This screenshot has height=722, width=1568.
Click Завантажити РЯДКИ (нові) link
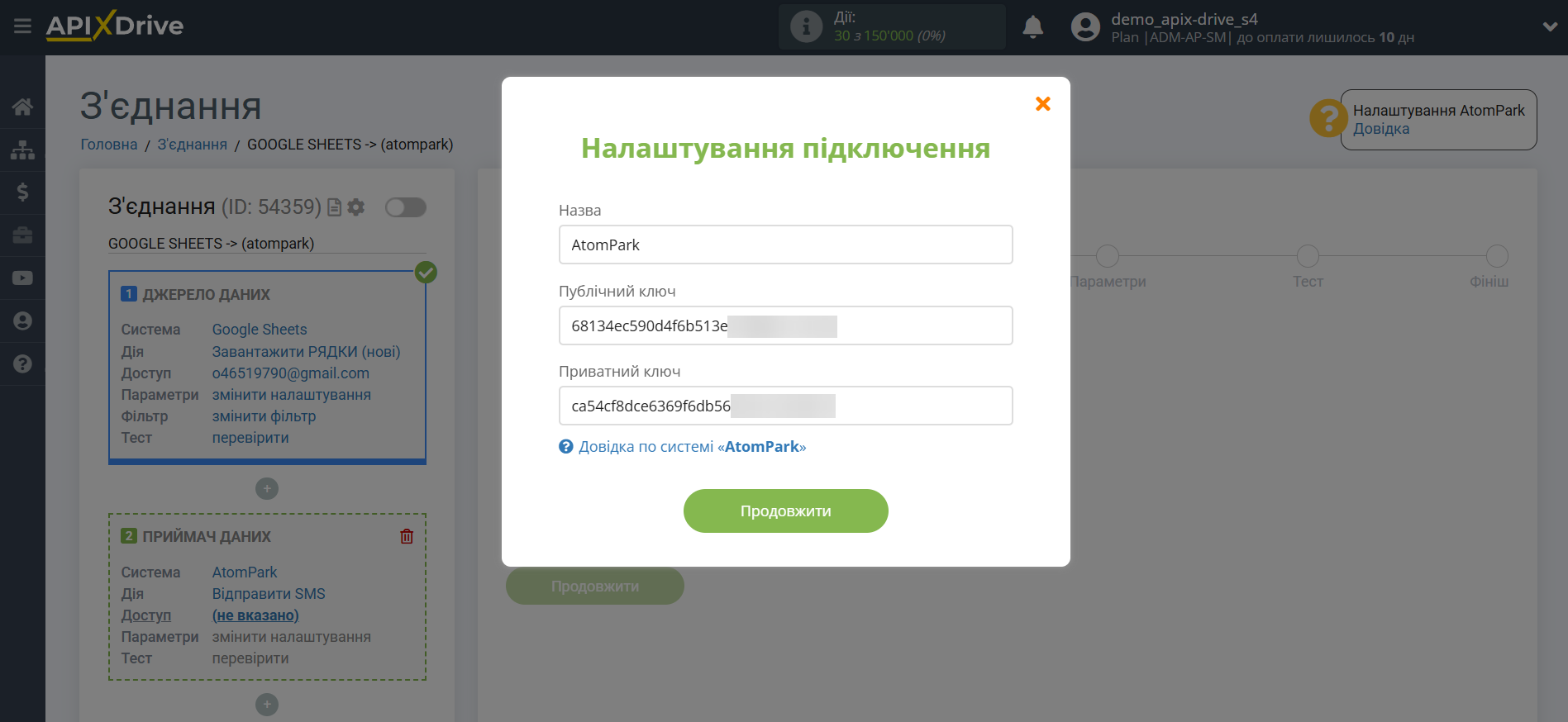pyautogui.click(x=306, y=352)
